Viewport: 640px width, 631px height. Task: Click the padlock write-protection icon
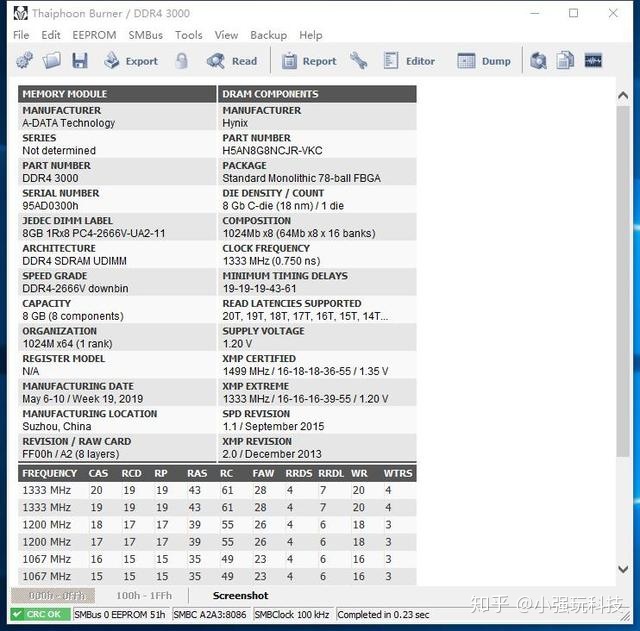point(182,61)
